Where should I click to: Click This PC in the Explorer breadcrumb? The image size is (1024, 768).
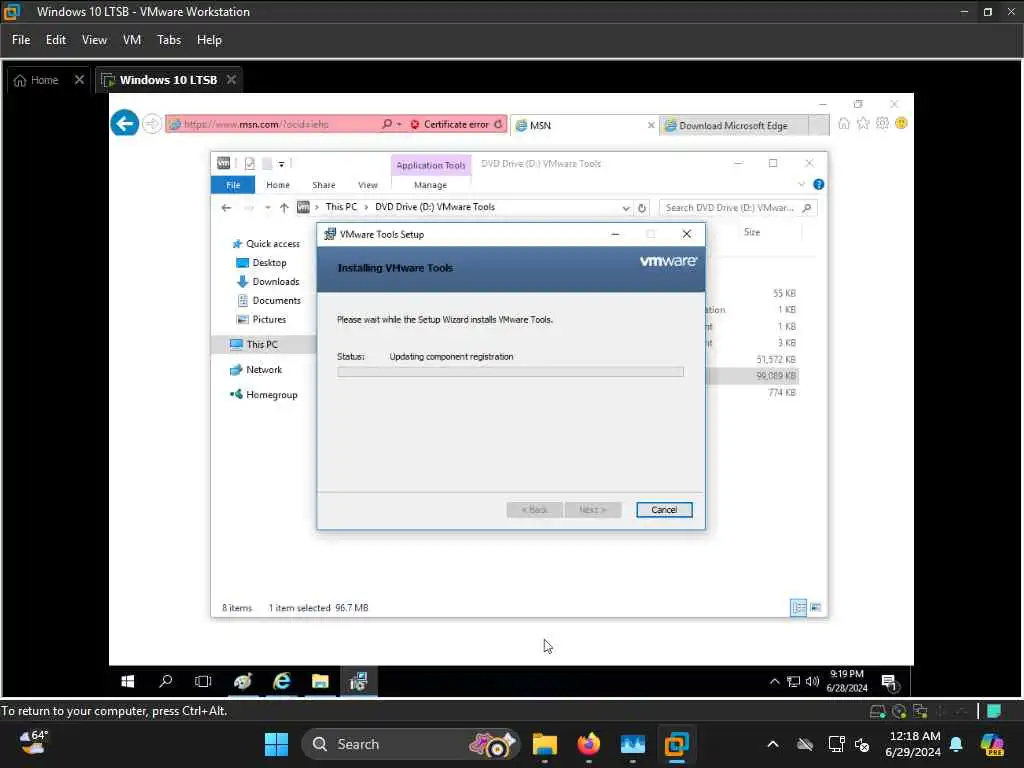(342, 207)
